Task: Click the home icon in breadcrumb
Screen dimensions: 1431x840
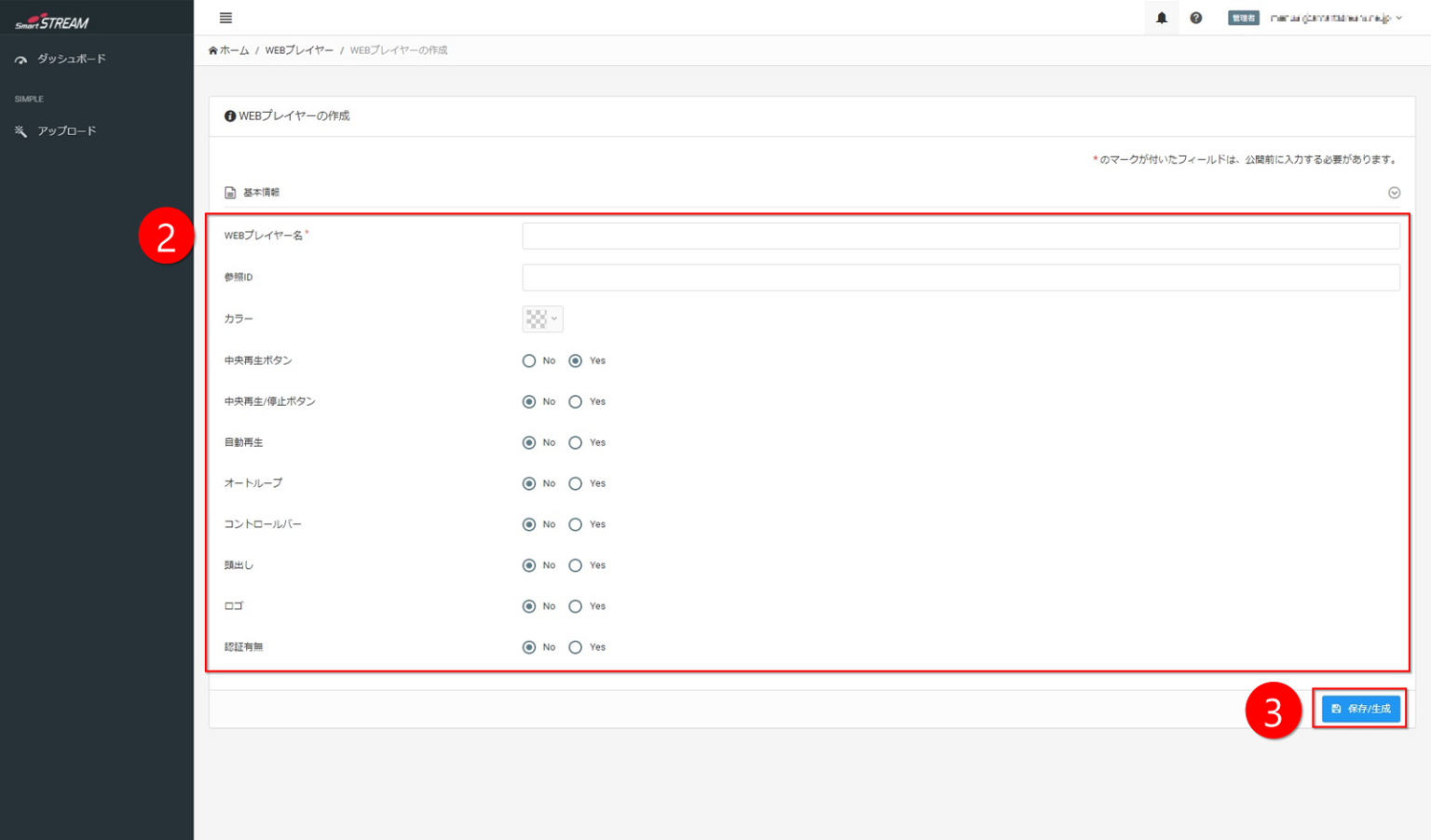Action: [x=213, y=50]
